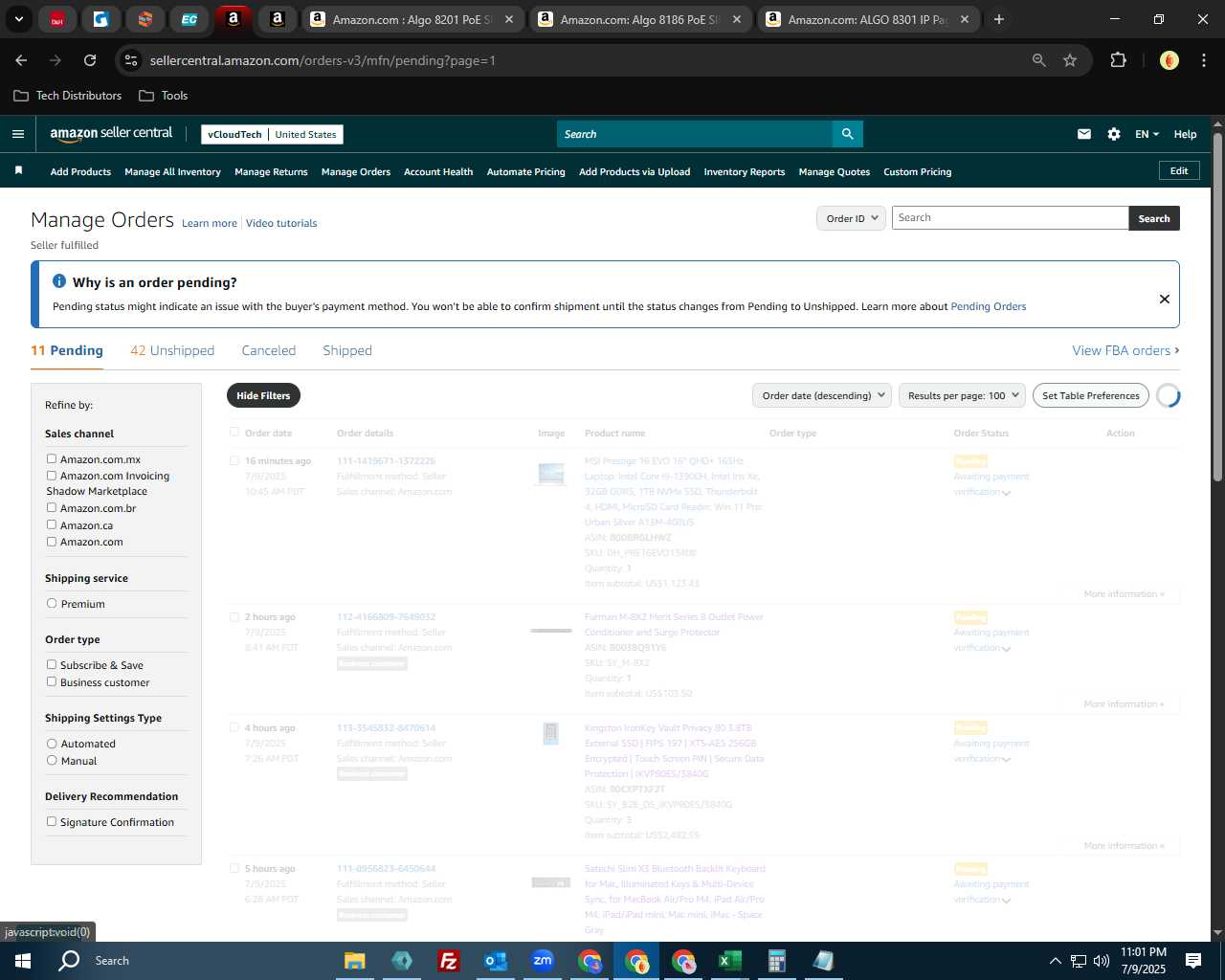Switch to the pinned EC tab
The image size is (1225, 980).
pyautogui.click(x=189, y=19)
